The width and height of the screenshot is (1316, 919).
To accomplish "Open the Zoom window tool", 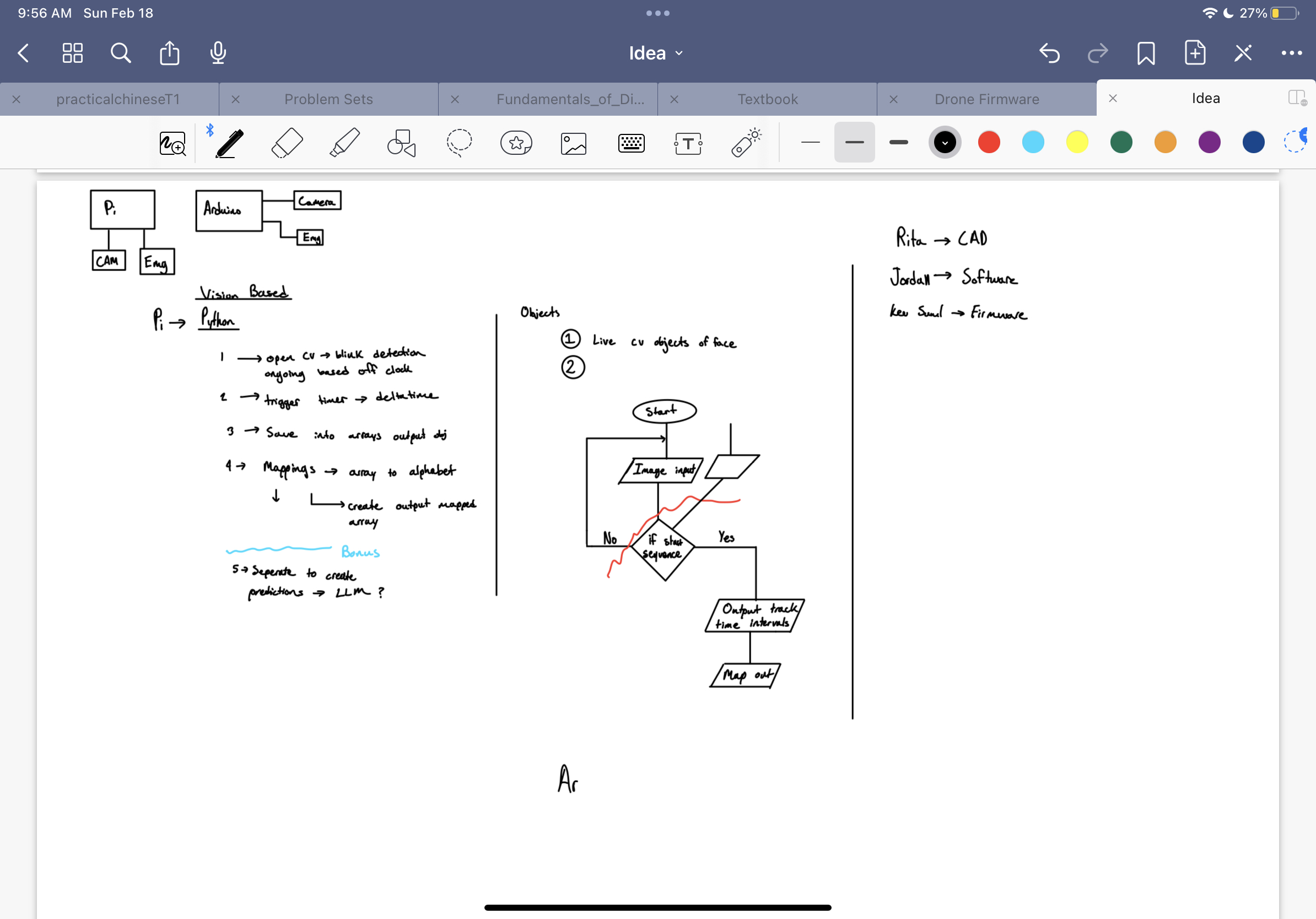I will coord(172,143).
